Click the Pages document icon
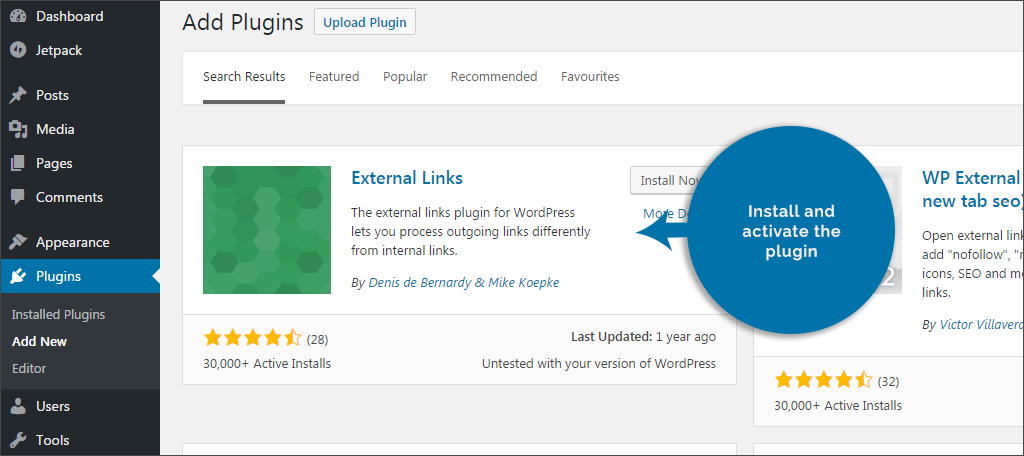This screenshot has height=456, width=1024. 18,163
